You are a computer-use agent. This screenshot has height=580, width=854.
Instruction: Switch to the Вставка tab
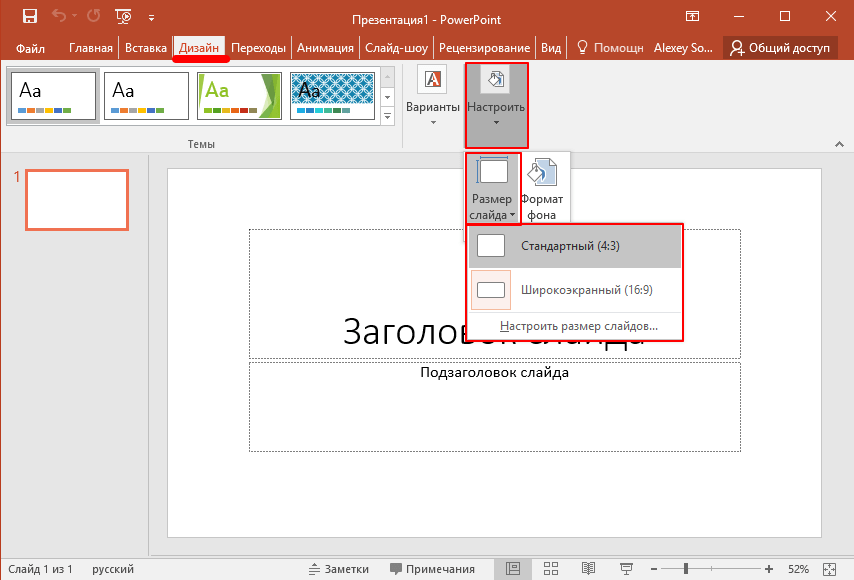pyautogui.click(x=145, y=48)
